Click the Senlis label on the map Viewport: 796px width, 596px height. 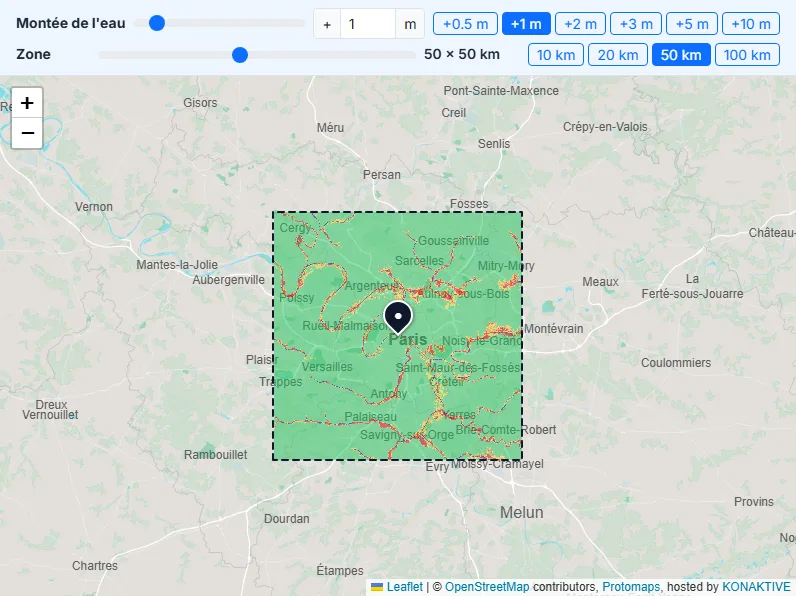coord(494,144)
